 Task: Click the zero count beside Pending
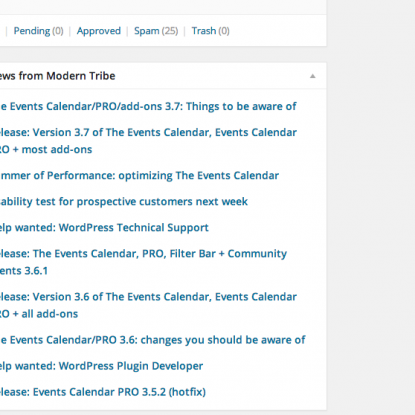[58, 31]
